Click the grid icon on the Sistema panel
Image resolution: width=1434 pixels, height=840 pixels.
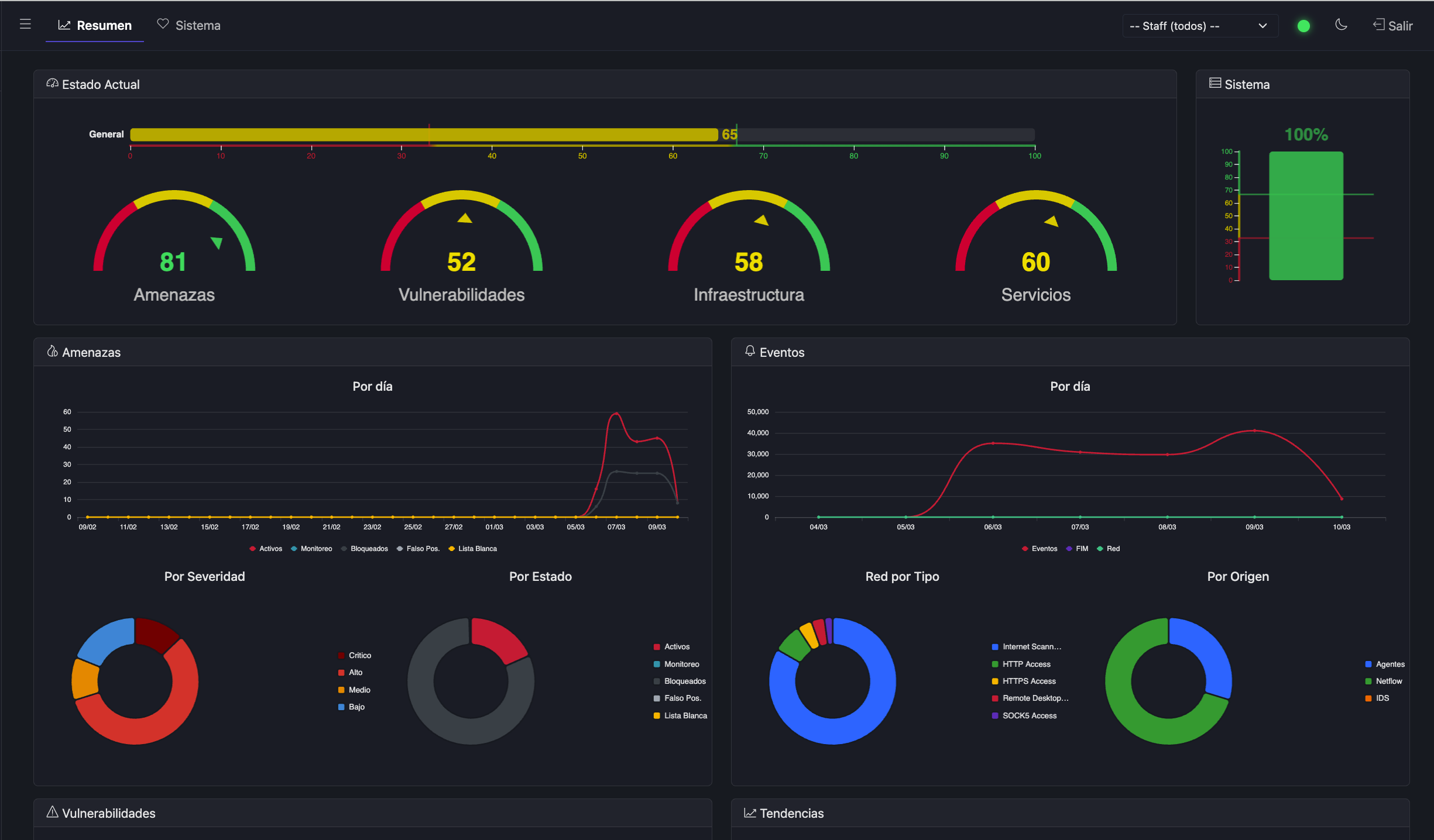pyautogui.click(x=1214, y=83)
